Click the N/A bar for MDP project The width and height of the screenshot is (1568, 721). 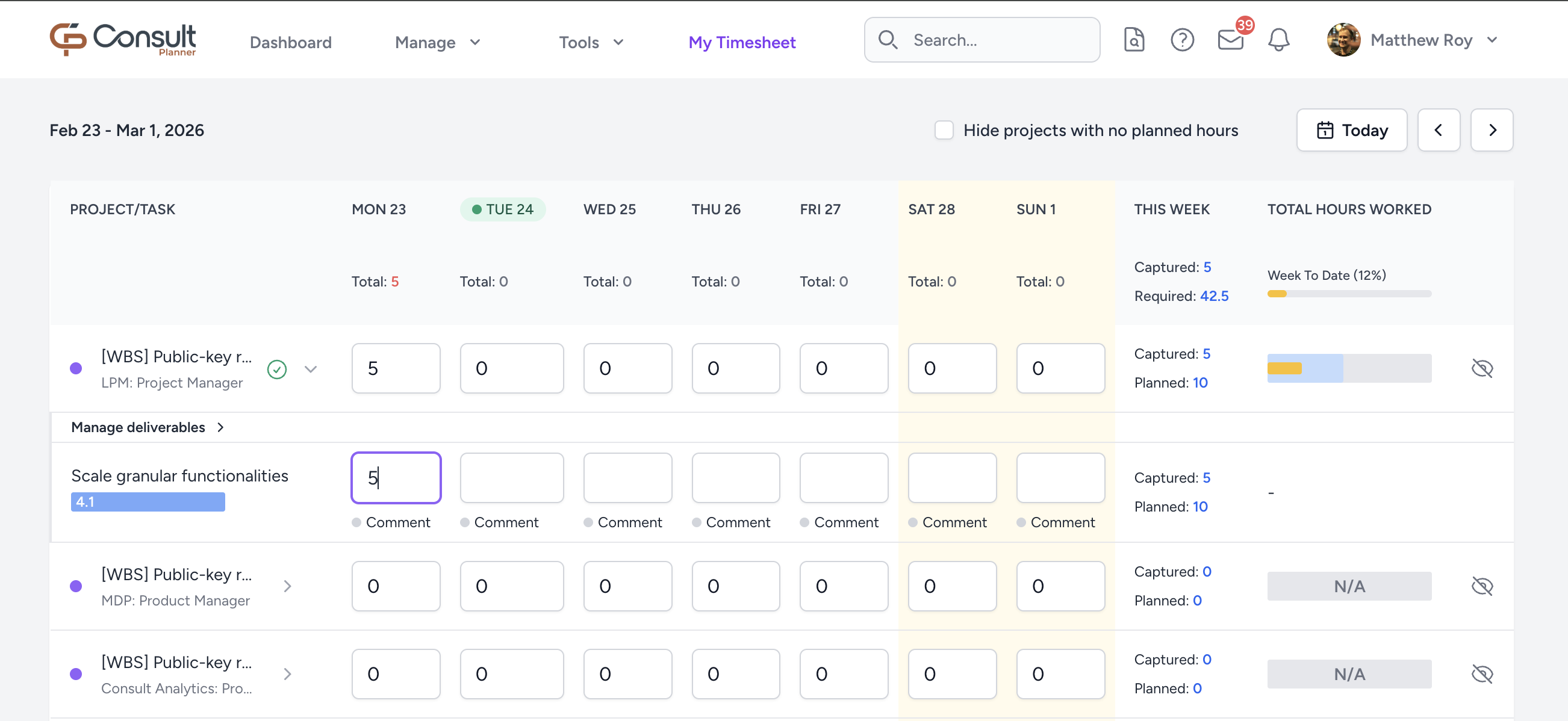[x=1349, y=587]
